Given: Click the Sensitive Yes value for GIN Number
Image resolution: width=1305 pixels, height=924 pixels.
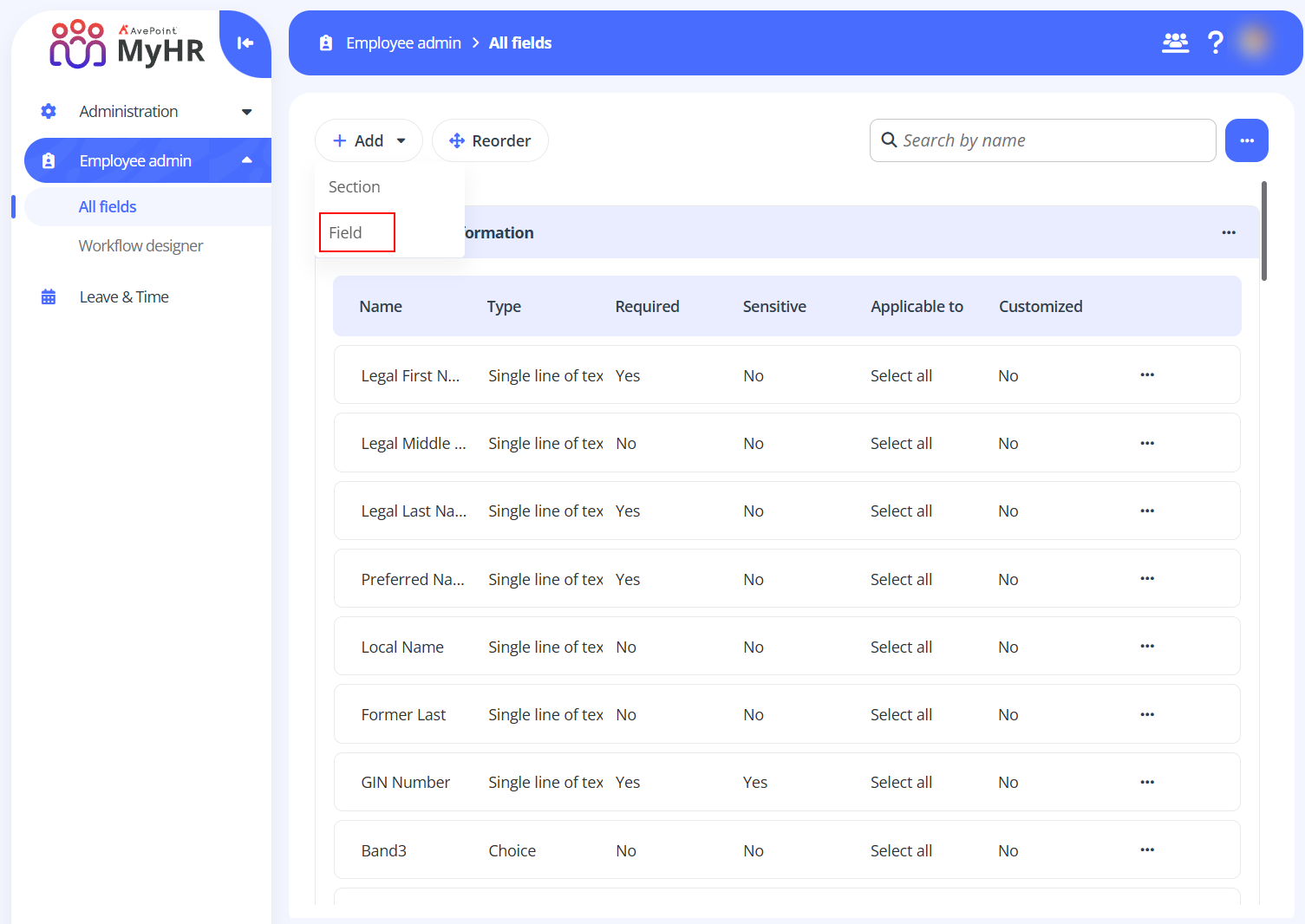Looking at the screenshot, I should click(754, 782).
